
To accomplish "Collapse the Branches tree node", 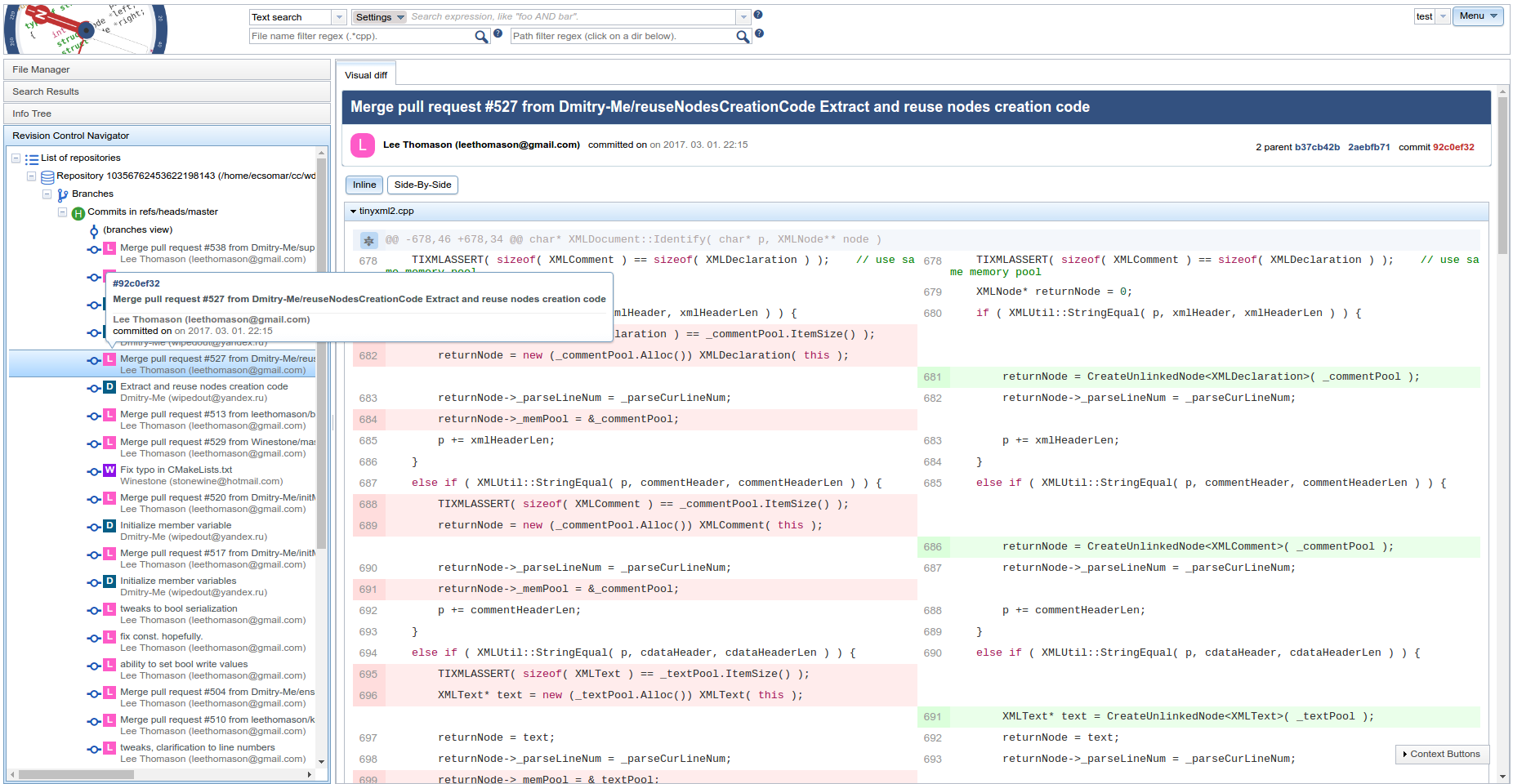I will pos(47,194).
